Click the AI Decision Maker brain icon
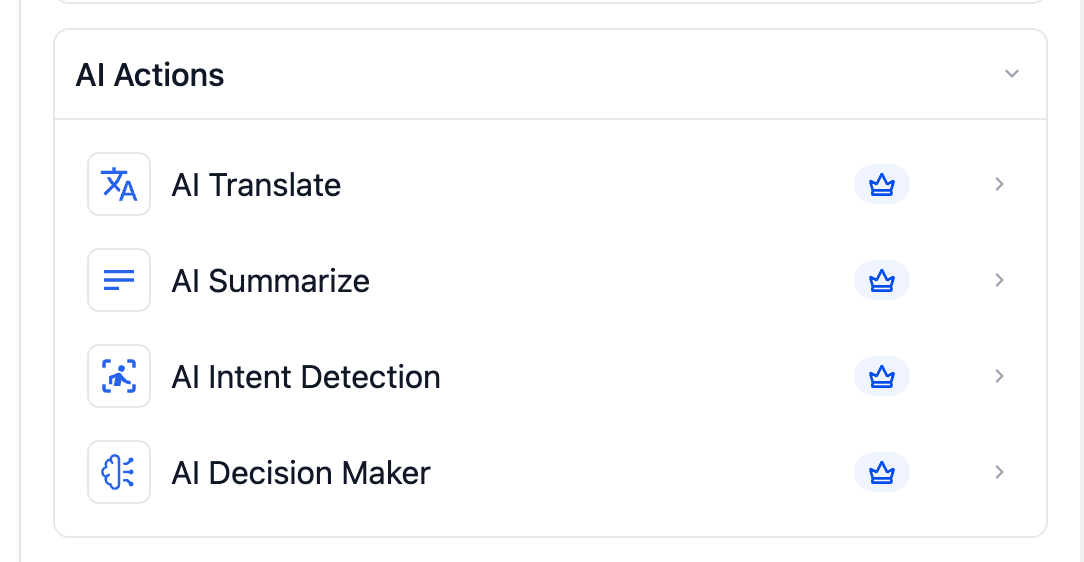The width and height of the screenshot is (1084, 562). 119,472
